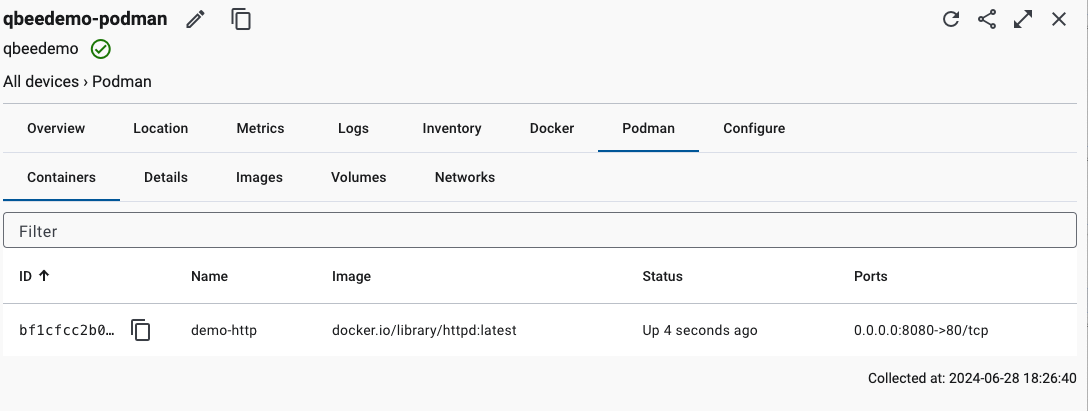Go to the Configure tab

coord(754,128)
